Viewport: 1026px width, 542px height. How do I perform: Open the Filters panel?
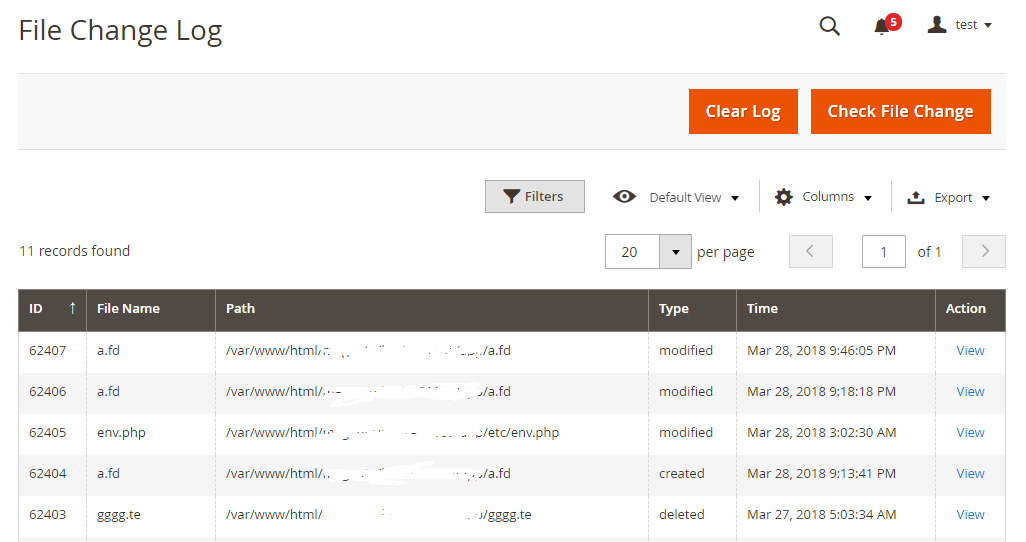pos(534,197)
